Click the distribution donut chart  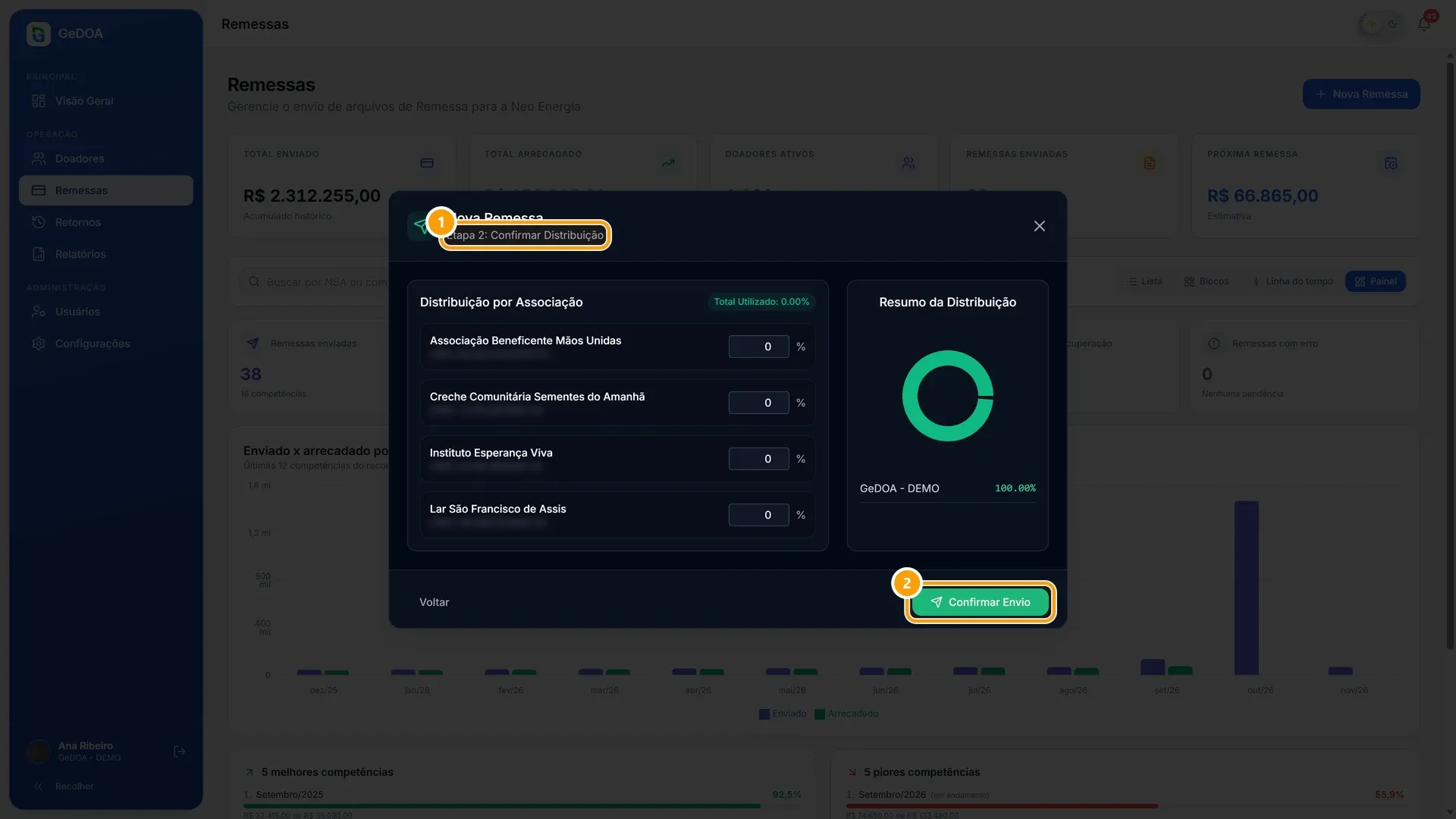pos(947,395)
